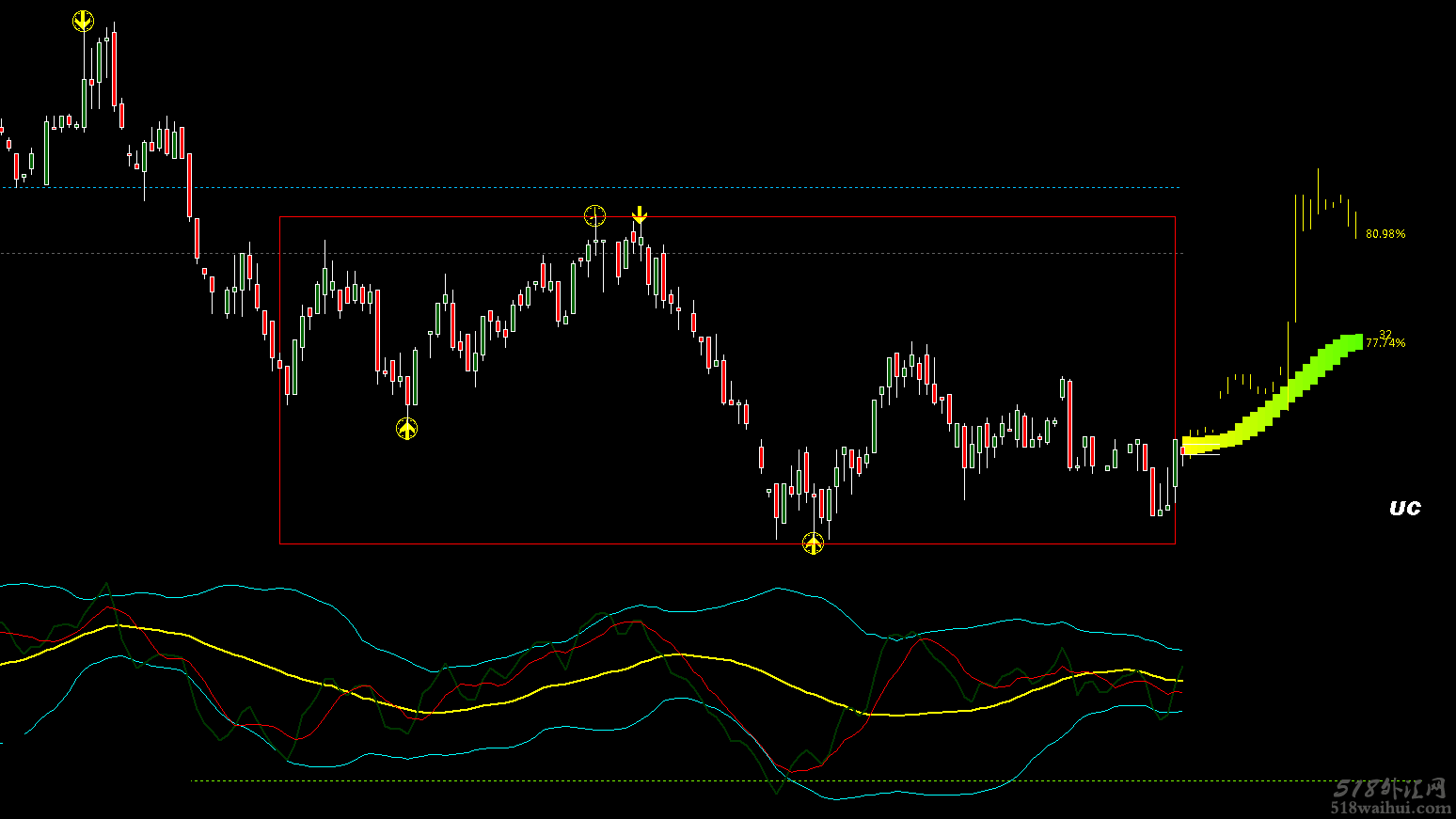Click the UC symbol label
Viewport: 1456px width, 819px height.
[x=1405, y=508]
